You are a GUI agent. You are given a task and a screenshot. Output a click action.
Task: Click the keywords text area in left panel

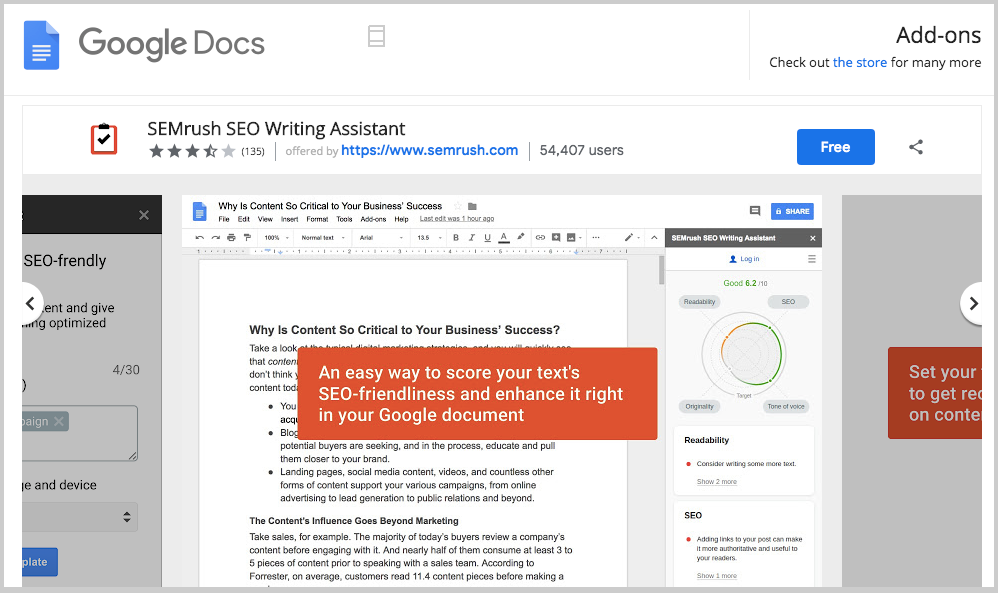click(80, 433)
